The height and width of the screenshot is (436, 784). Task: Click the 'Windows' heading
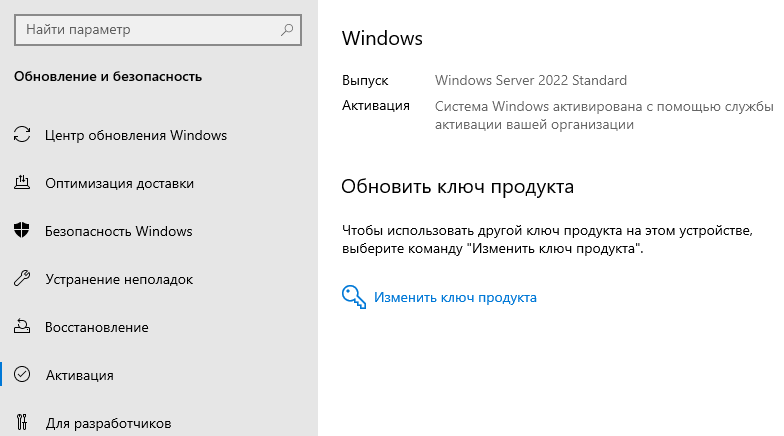click(382, 38)
